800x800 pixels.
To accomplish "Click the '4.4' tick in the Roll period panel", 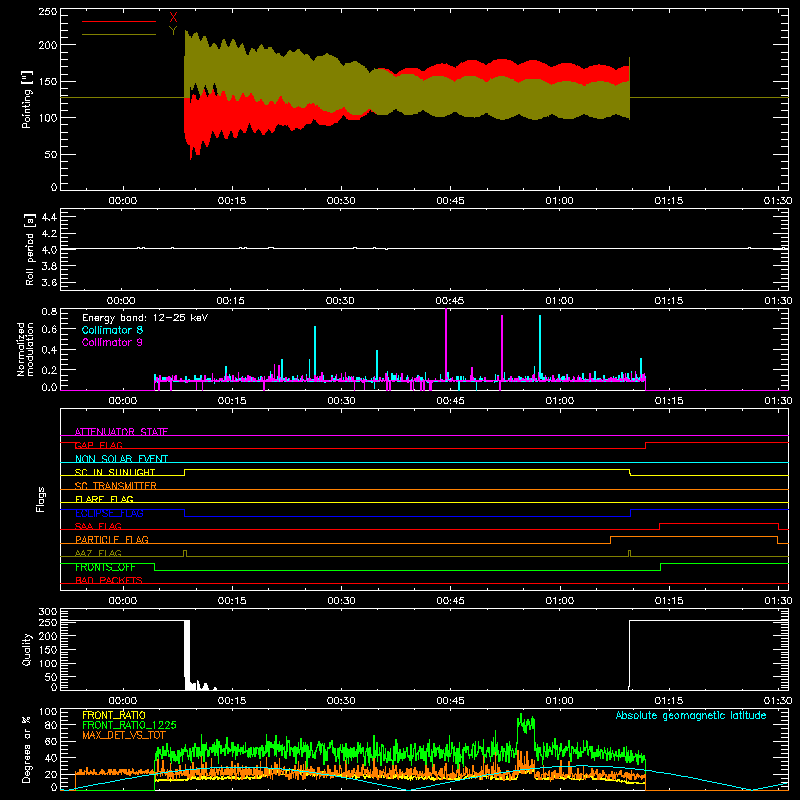I will coord(49,217).
